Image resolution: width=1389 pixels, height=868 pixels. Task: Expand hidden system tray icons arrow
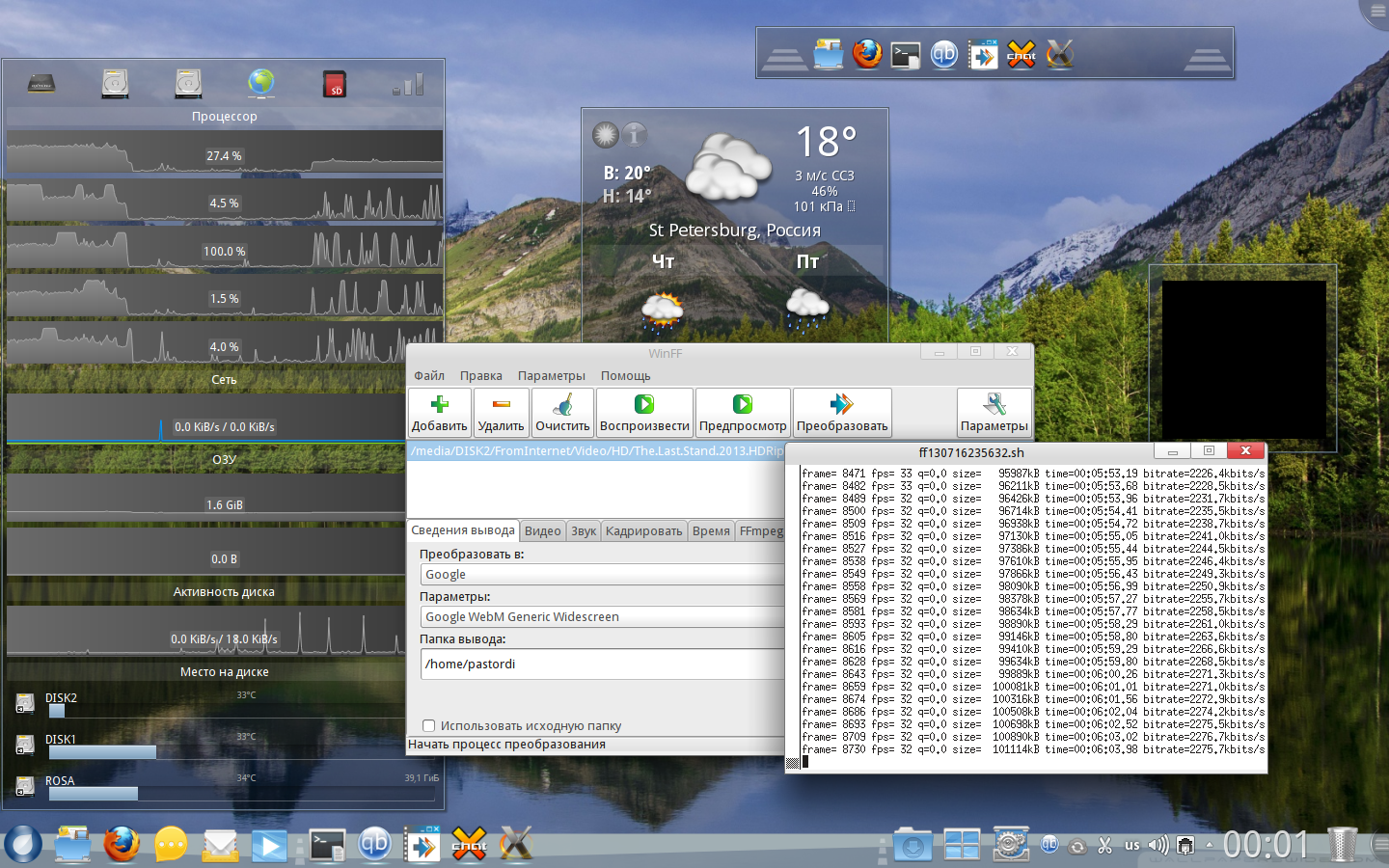pyautogui.click(x=1209, y=846)
